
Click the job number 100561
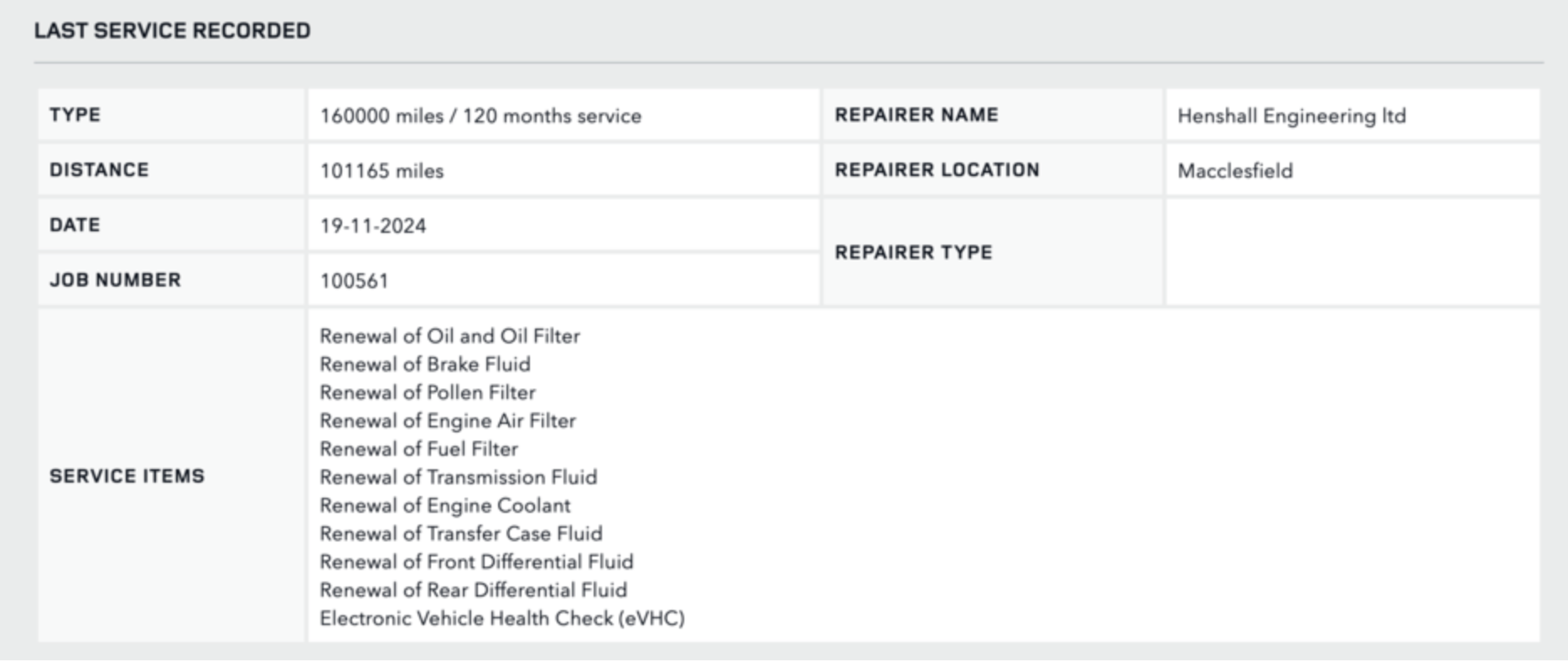click(354, 281)
